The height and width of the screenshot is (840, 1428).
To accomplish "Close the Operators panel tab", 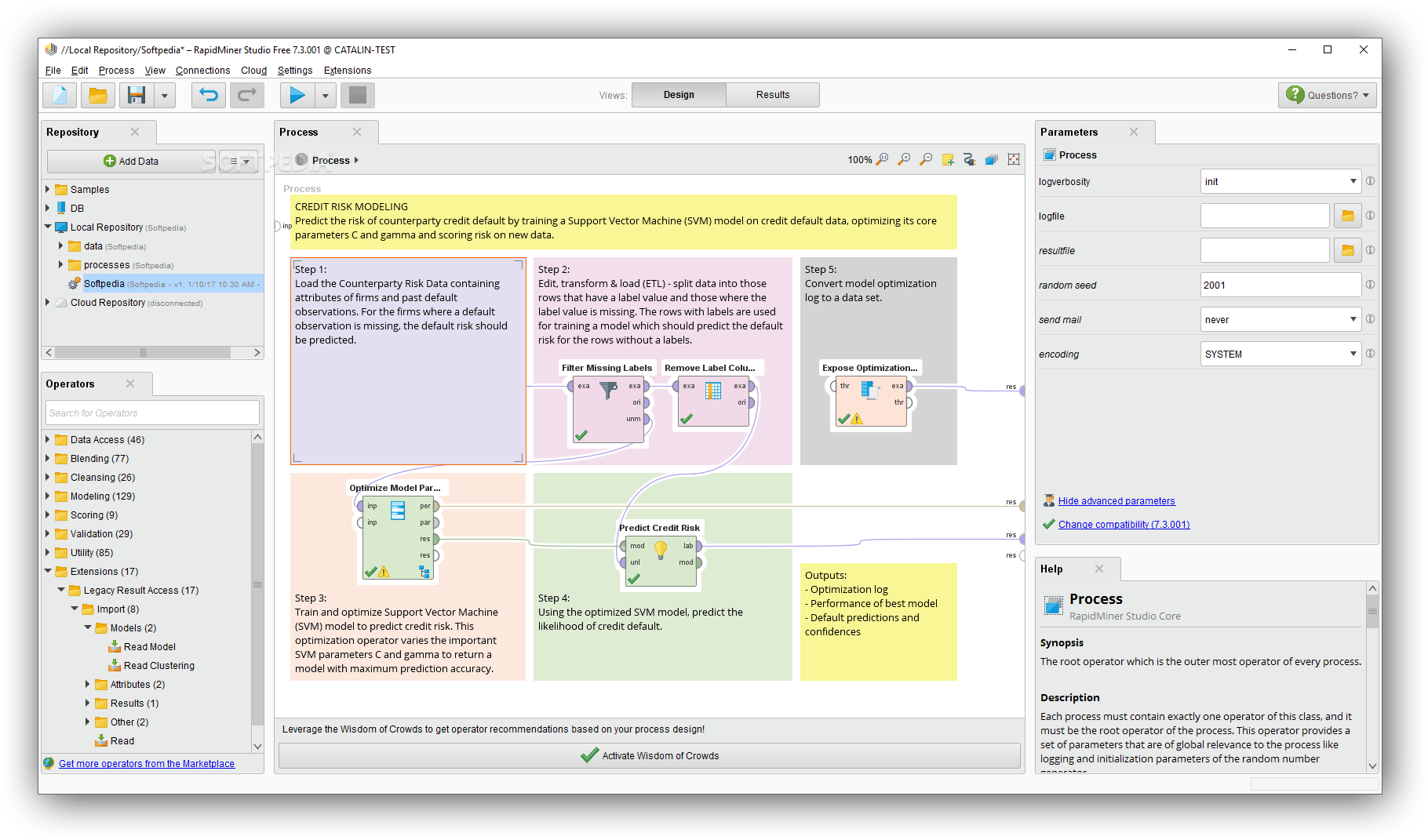I will [x=130, y=384].
